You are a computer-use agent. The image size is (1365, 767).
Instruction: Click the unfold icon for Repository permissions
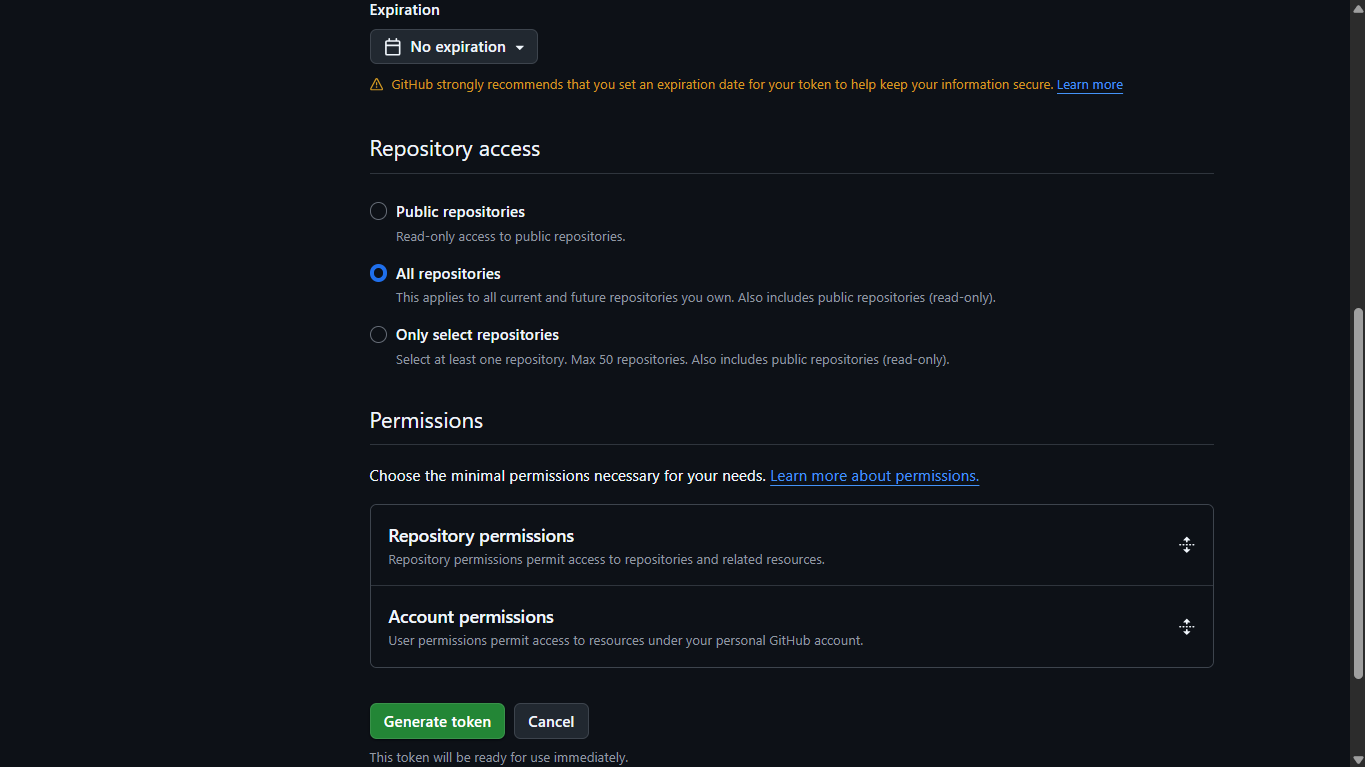pos(1186,545)
